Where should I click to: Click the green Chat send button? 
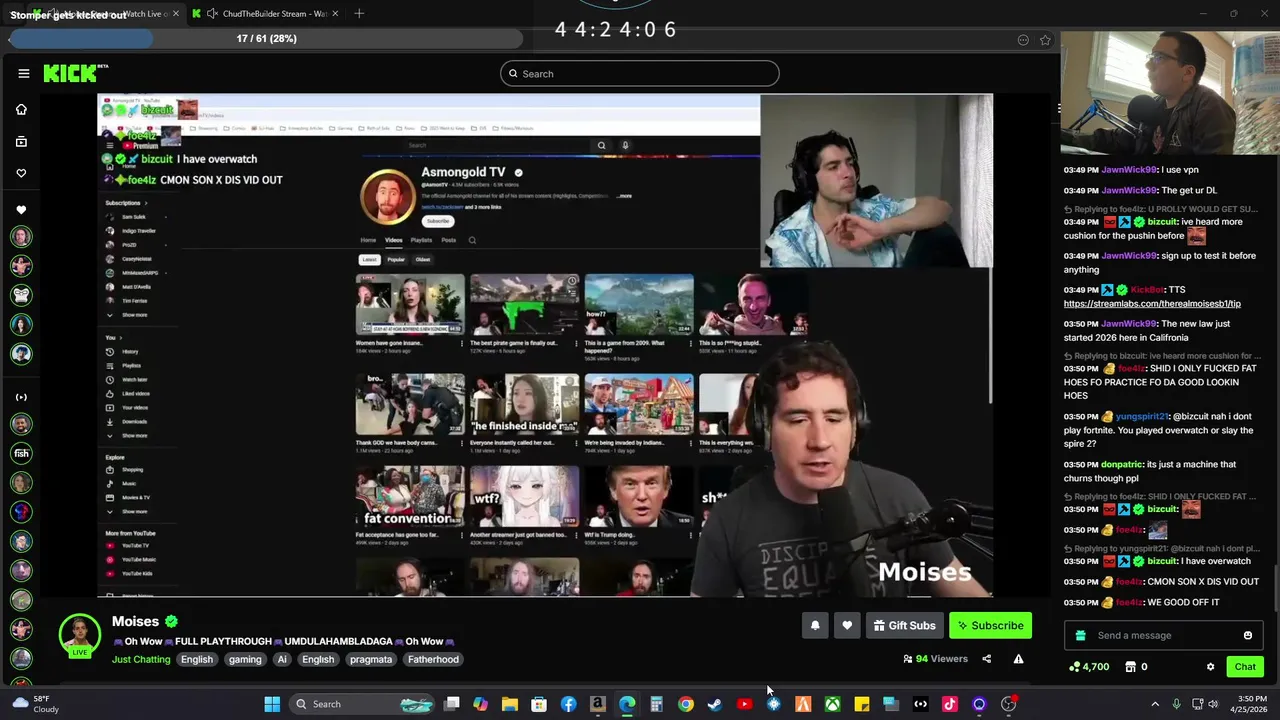[1245, 666]
